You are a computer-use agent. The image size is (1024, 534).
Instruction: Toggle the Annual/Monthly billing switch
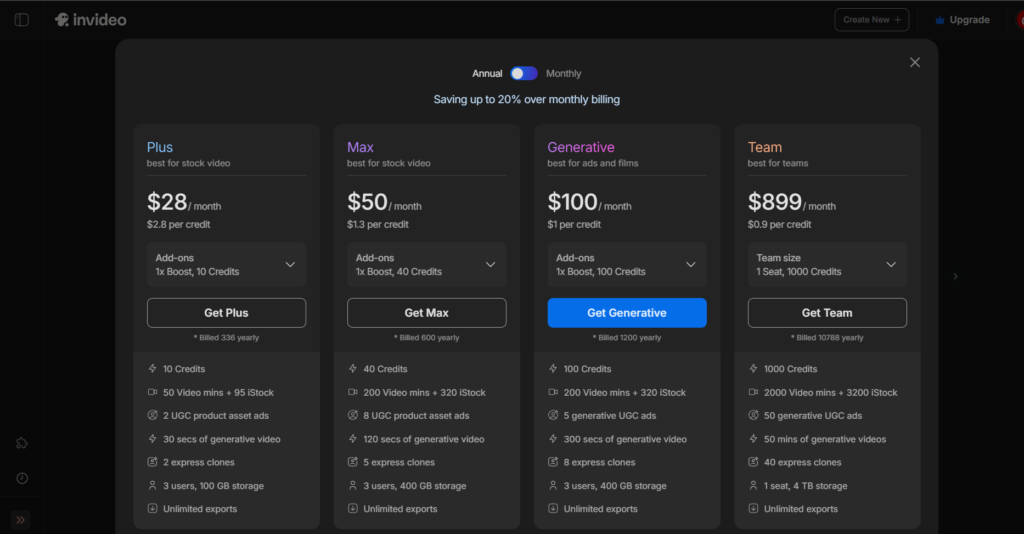pos(524,73)
